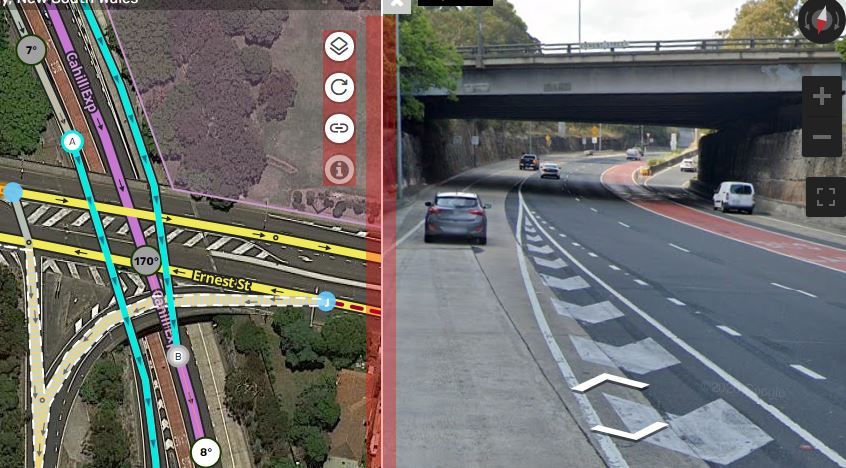This screenshot has width=846, height=468.
Task: Click the 8° angle marker
Action: tap(206, 452)
